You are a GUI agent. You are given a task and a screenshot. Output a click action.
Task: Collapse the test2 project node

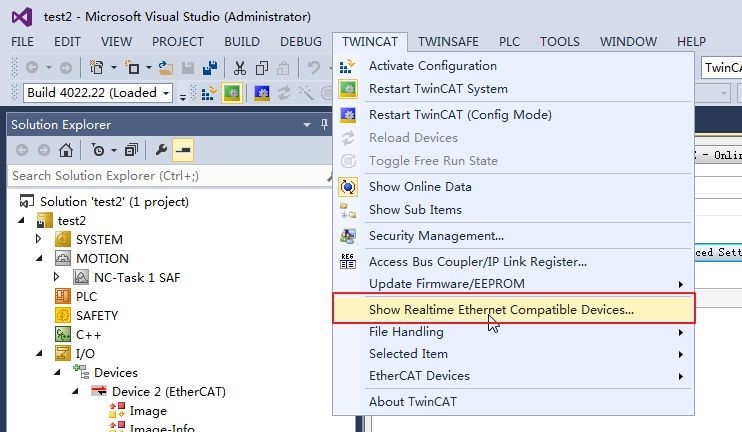pyautogui.click(x=21, y=220)
